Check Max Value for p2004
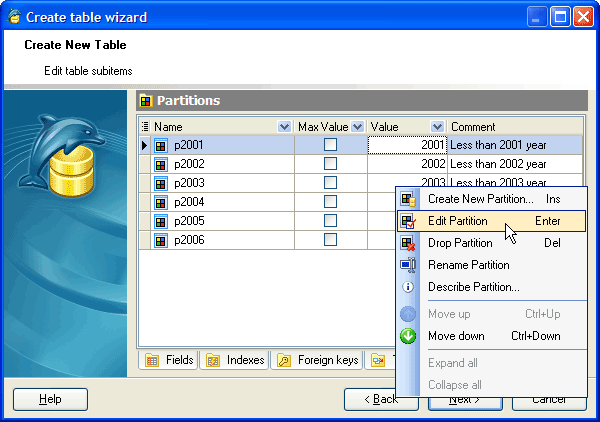Viewport: 600px width, 422px height. click(x=330, y=202)
